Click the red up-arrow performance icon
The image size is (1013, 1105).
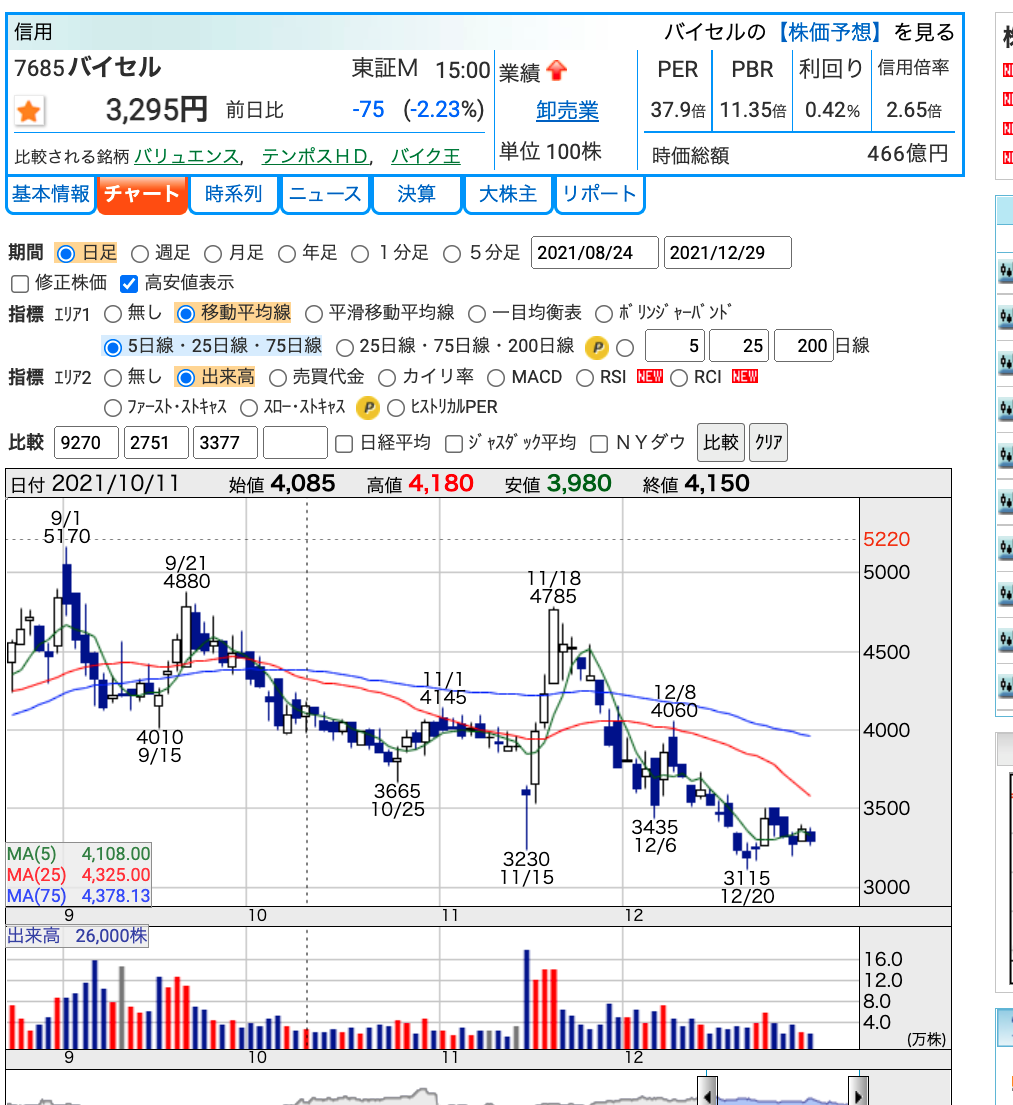pos(557,70)
